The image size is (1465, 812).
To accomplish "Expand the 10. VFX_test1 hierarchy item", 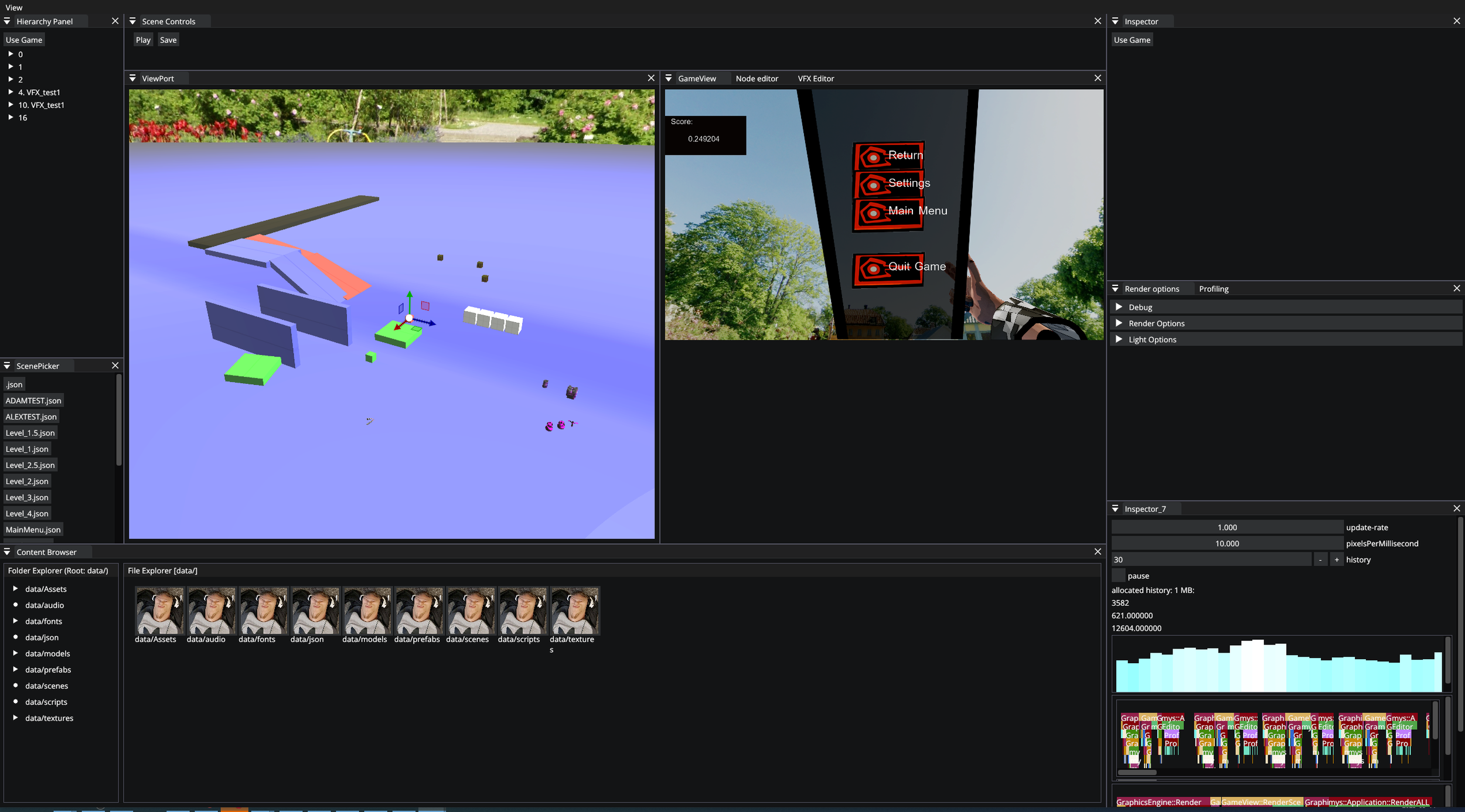I will (x=11, y=104).
